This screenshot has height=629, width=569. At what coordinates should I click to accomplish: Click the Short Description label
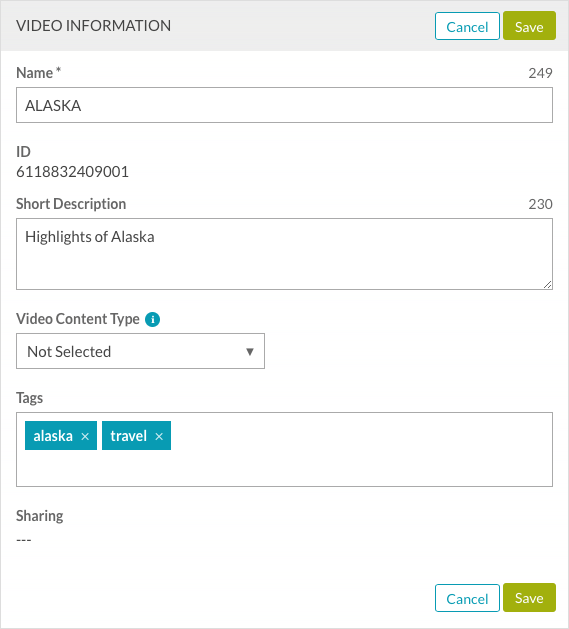[x=71, y=204]
